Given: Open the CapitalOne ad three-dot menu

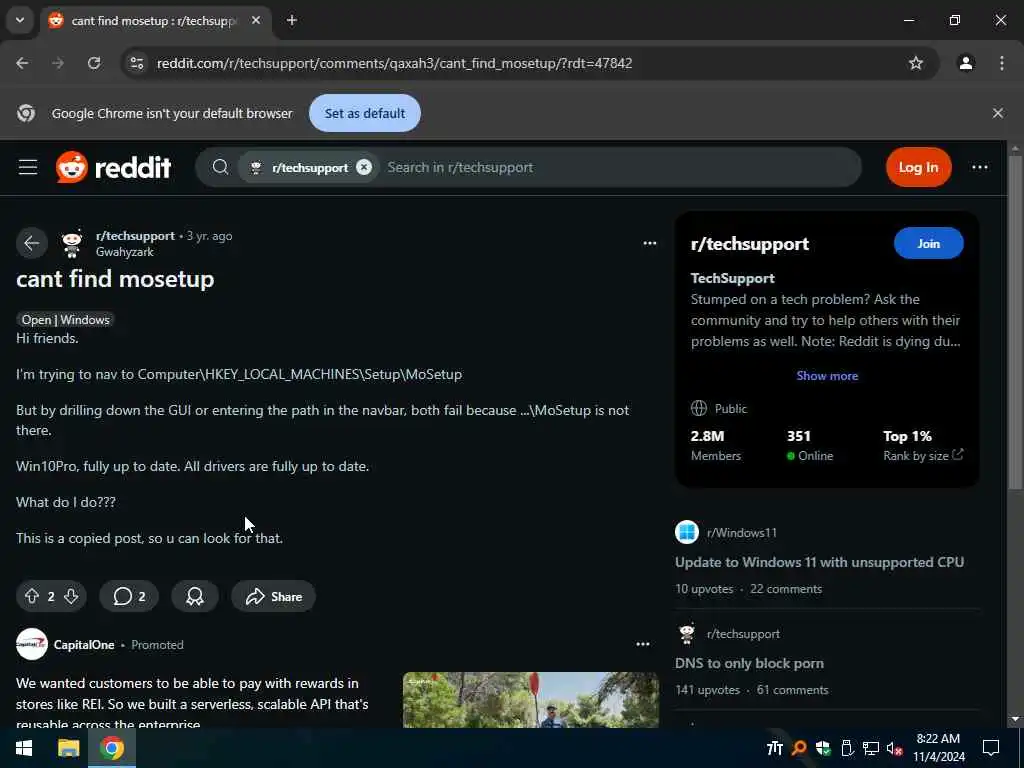Looking at the screenshot, I should [x=643, y=644].
